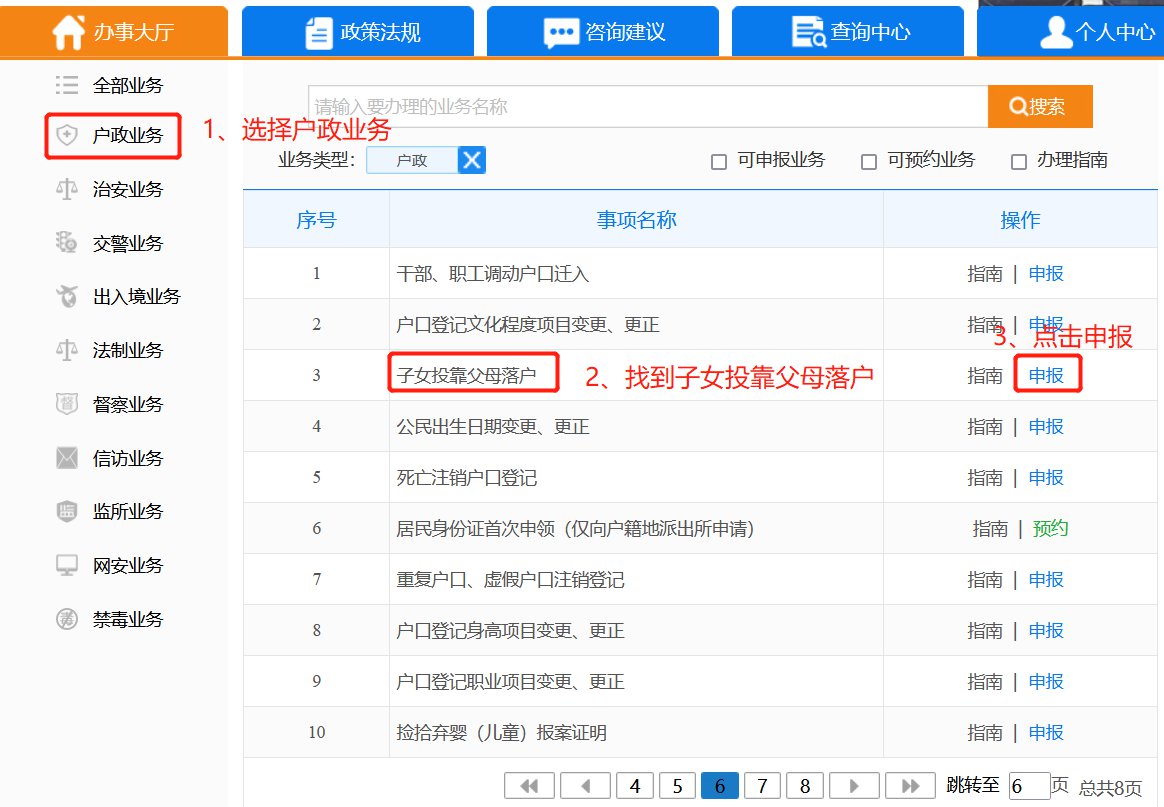
Task: Open the 查询中心 tab
Action: [x=850, y=32]
